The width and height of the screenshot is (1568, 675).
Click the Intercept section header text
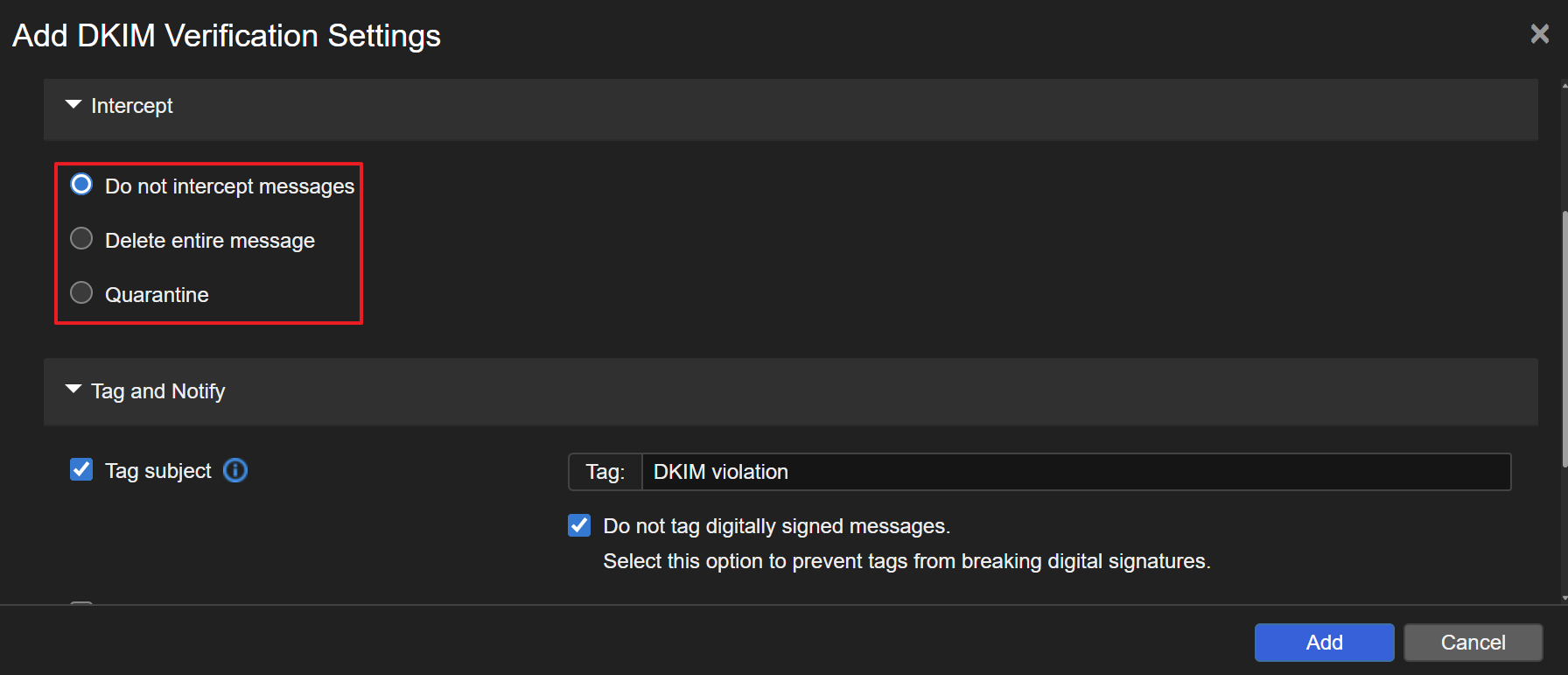(x=132, y=106)
